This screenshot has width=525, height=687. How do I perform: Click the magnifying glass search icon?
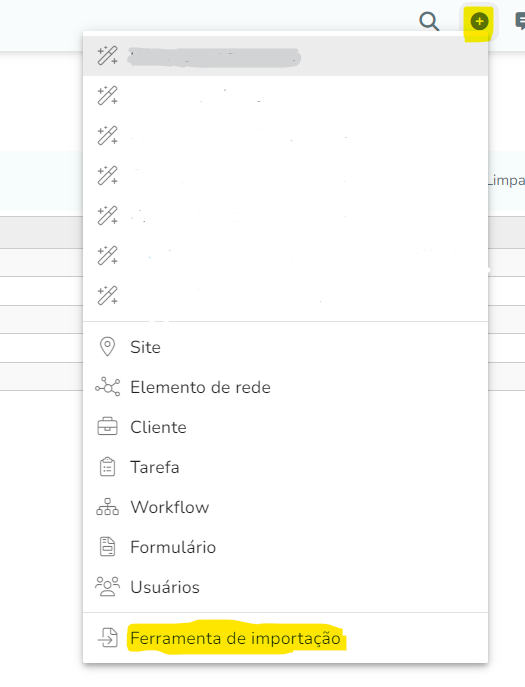429,21
